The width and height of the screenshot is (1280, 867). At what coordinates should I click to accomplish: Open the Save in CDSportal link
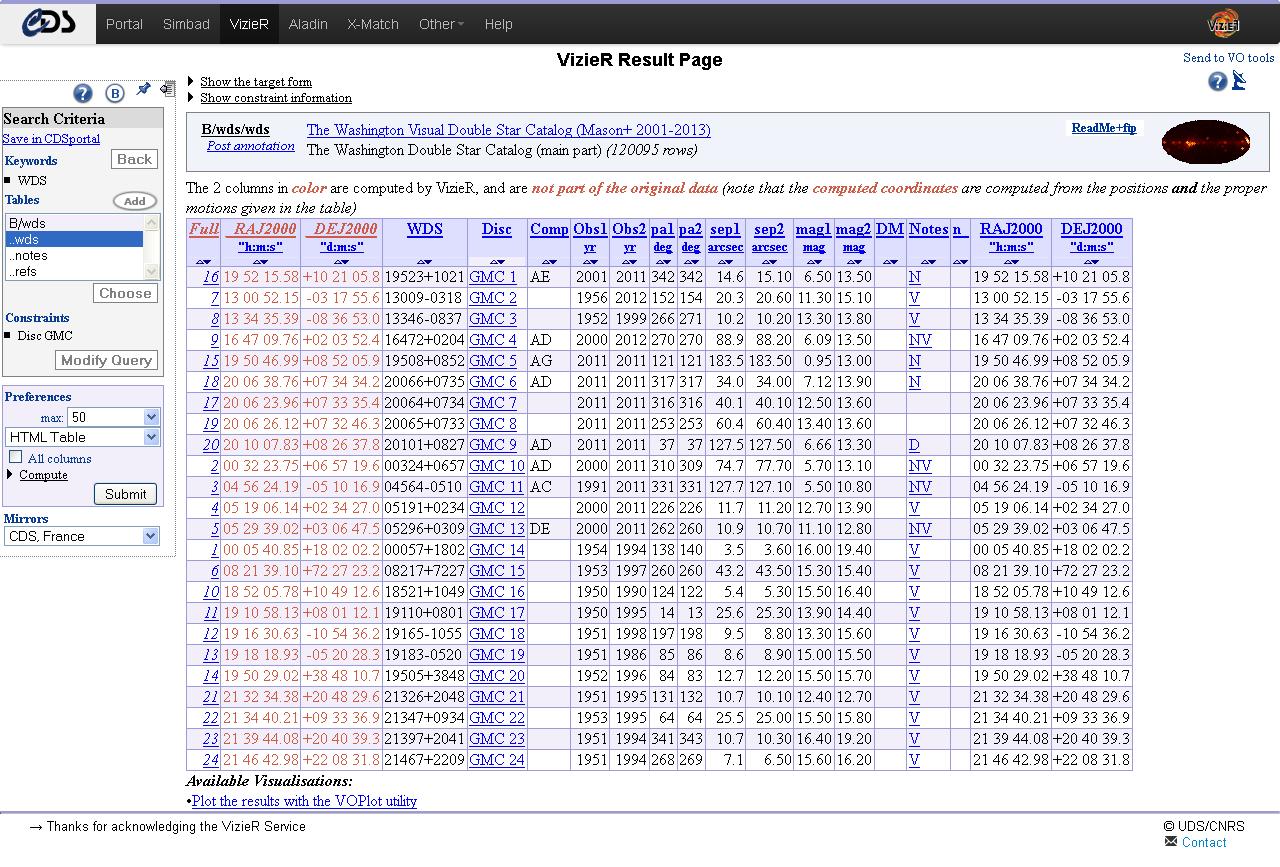click(x=51, y=139)
